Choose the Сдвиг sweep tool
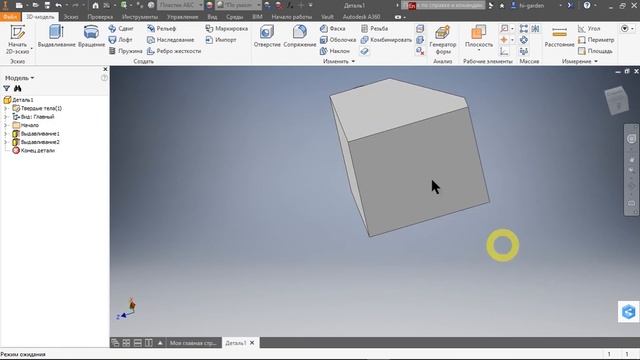Screen dimensions: 640x360 121,29
